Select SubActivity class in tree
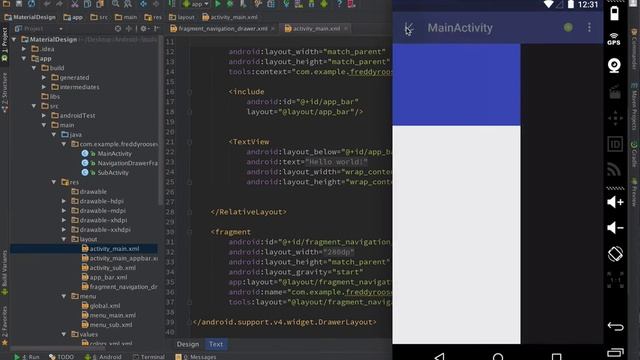The image size is (640, 360). [x=105, y=173]
